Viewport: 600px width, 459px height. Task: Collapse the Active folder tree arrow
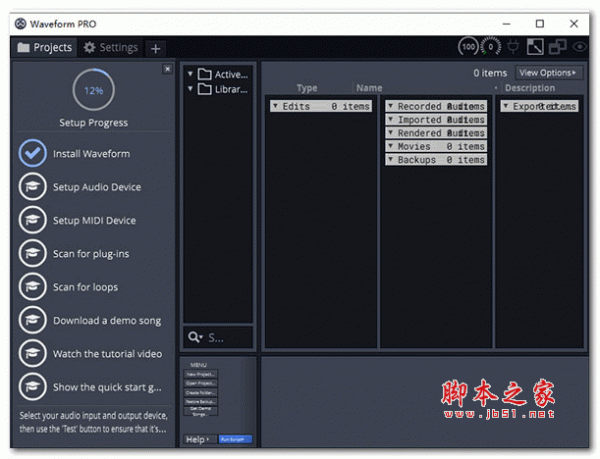click(190, 73)
